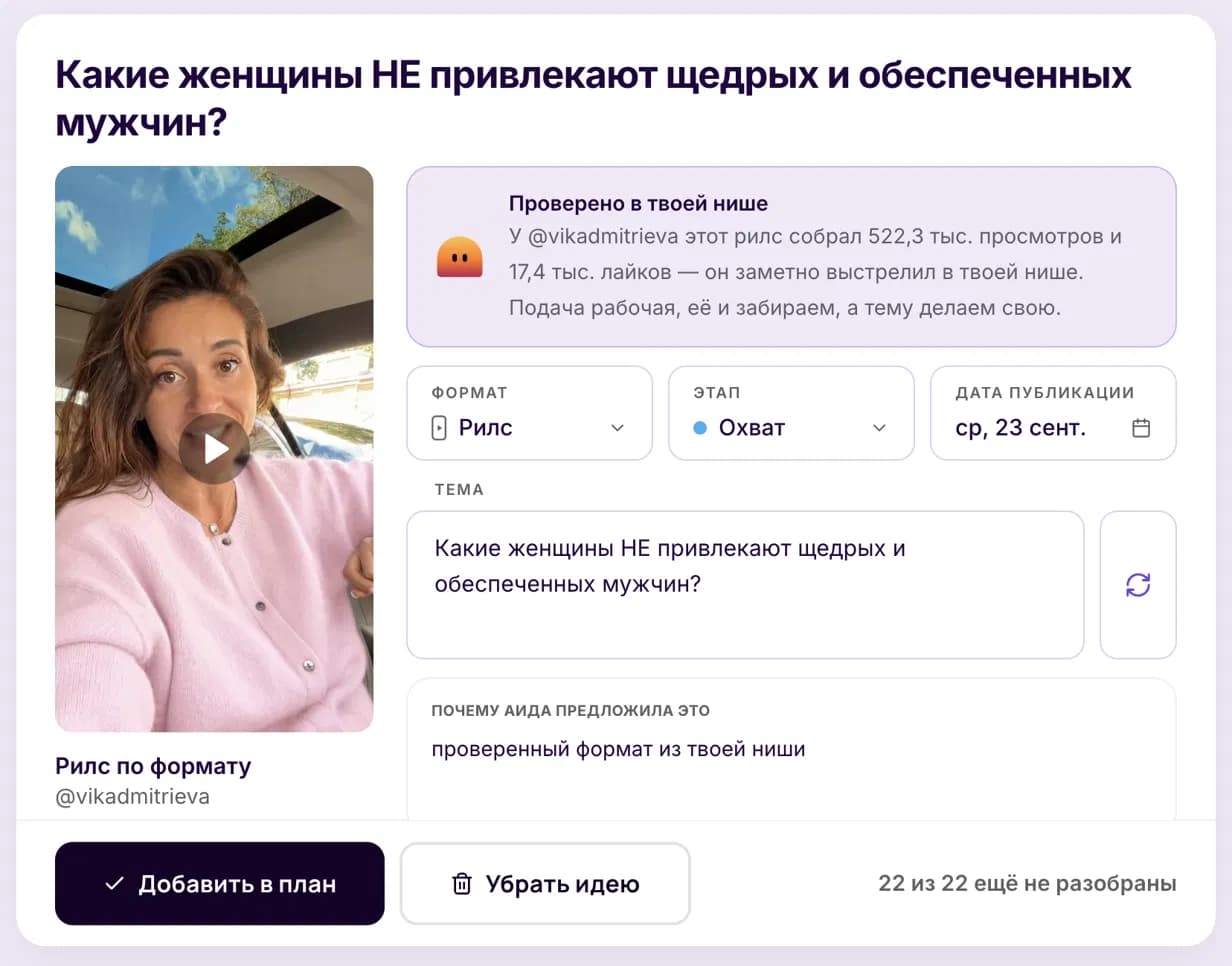The height and width of the screenshot is (966, 1232).
Task: Open the date field ср, 23 сент.
Action: (1053, 413)
